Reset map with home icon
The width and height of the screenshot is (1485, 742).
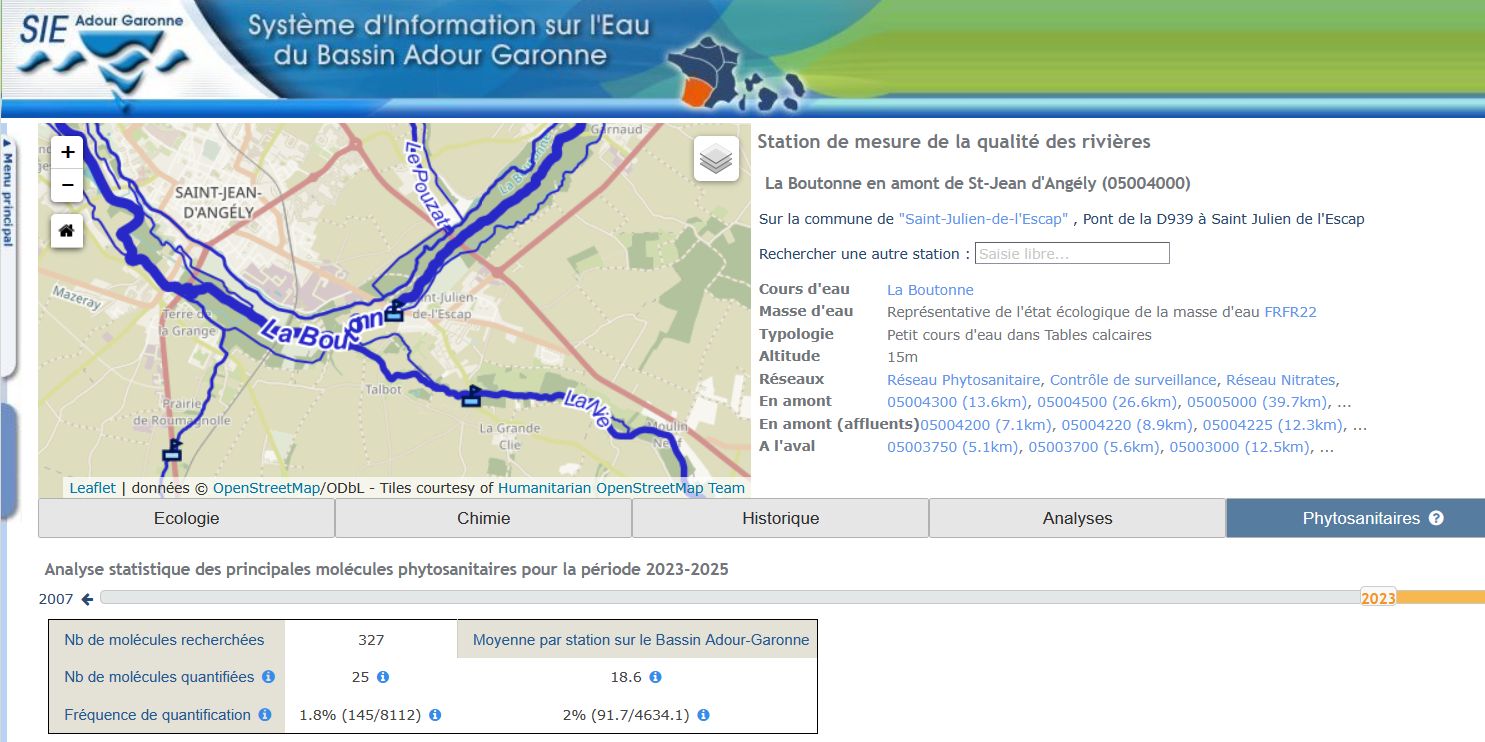[67, 231]
